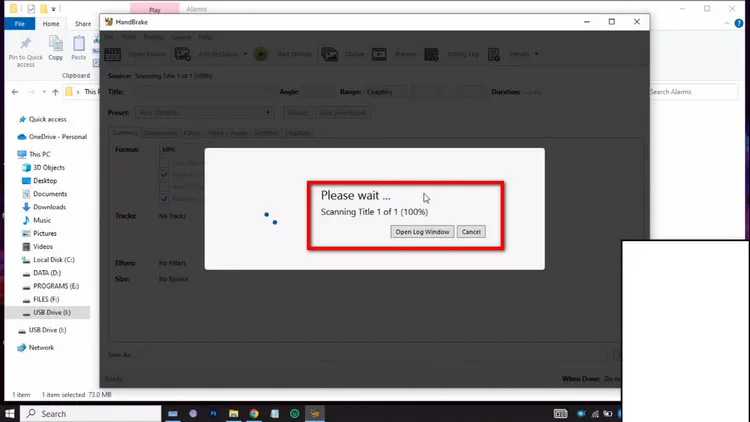Select Network in Explorer sidebar
750x422 pixels.
(x=41, y=348)
